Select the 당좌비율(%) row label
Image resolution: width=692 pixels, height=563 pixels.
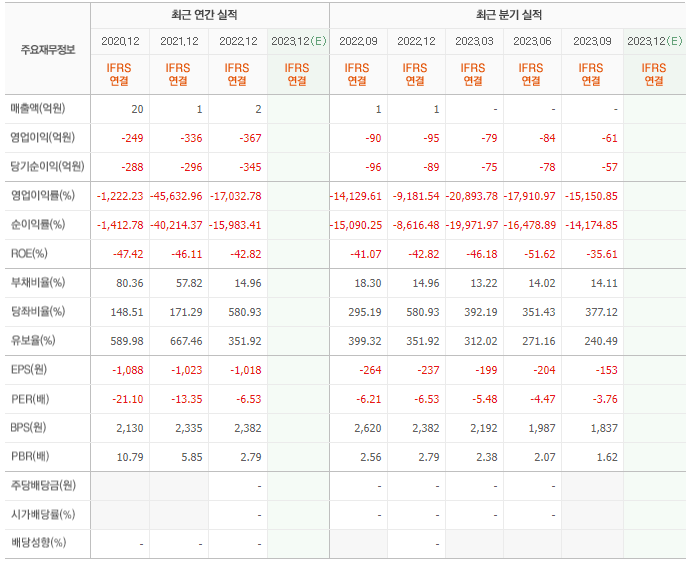pos(38,312)
